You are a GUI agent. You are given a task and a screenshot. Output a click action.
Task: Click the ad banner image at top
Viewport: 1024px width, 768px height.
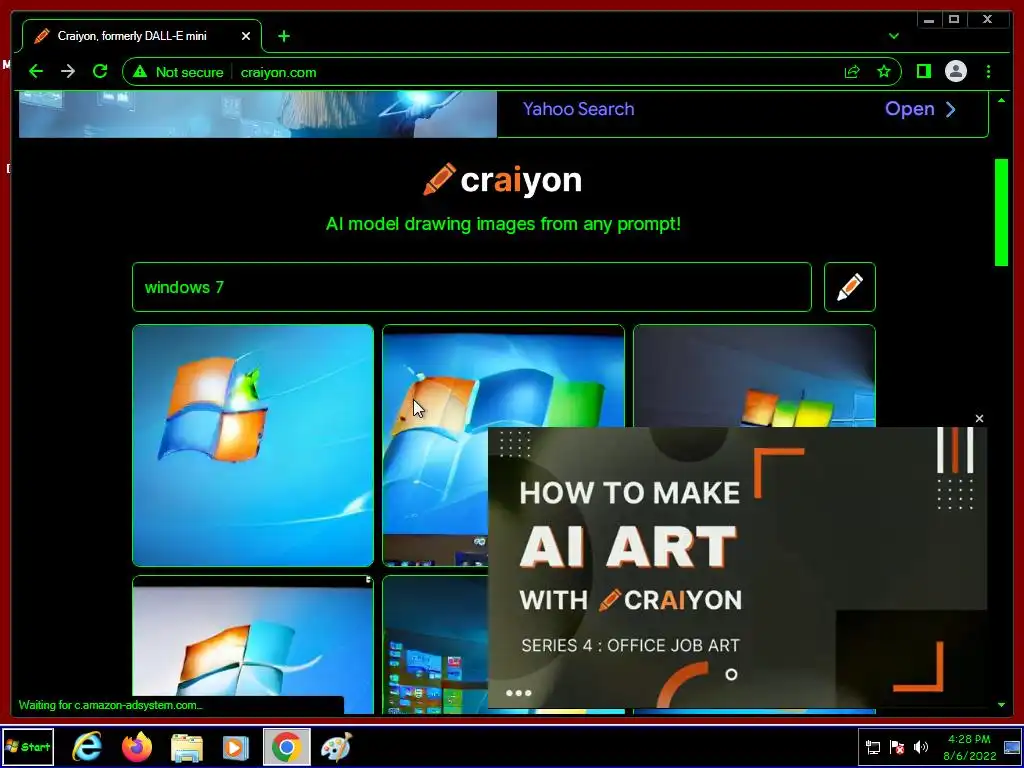(258, 114)
